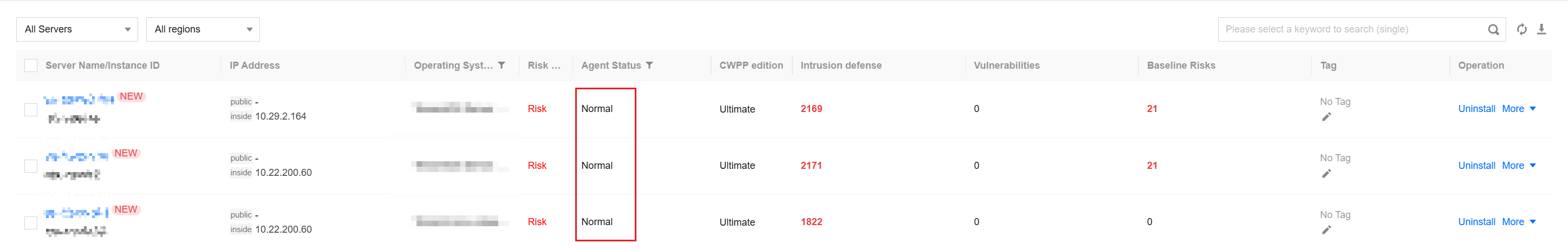This screenshot has height=250, width=1568.
Task: Tick the checkbox for the second server row
Action: 31,166
